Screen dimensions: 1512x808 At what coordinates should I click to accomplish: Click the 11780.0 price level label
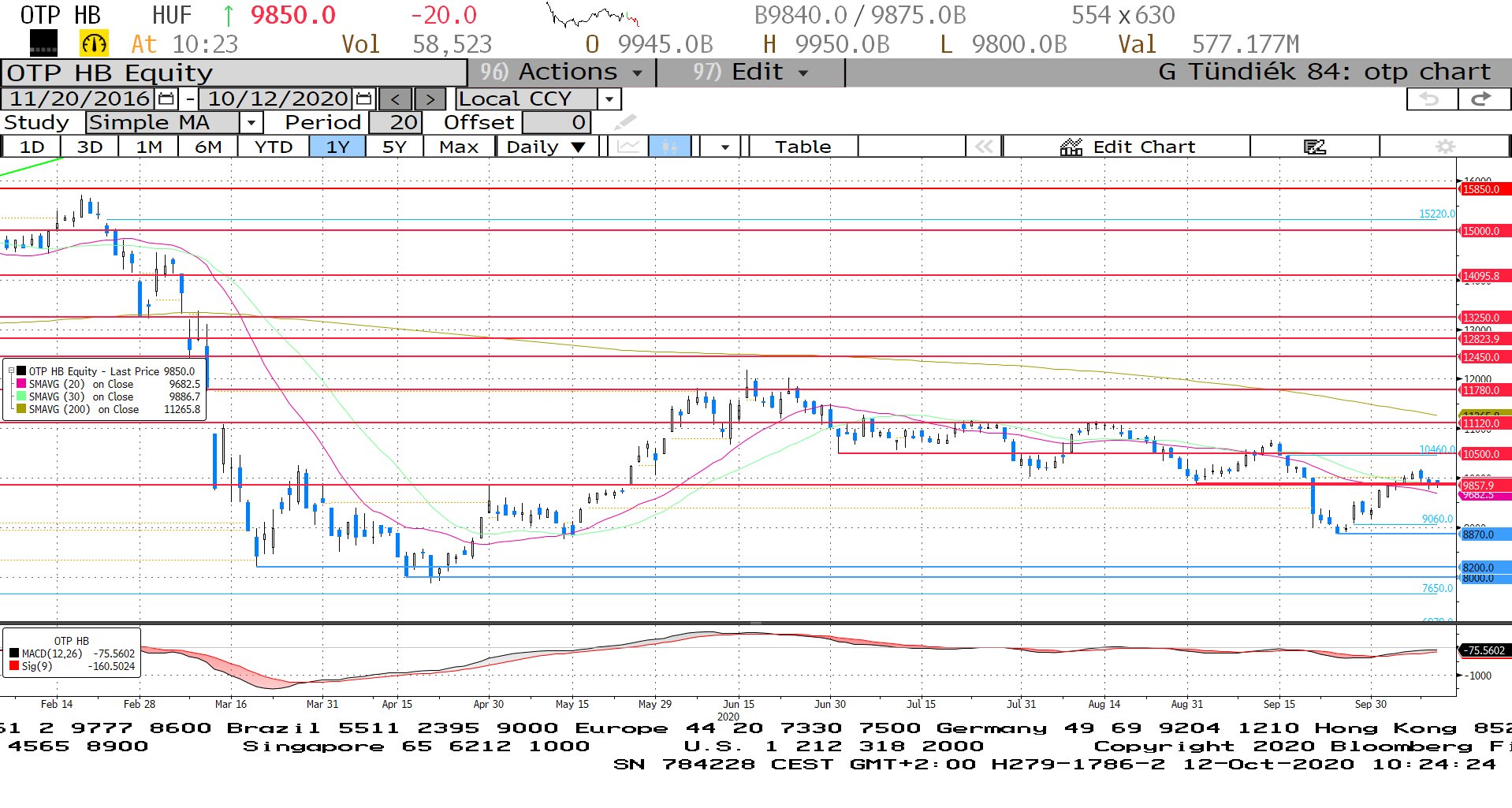coord(1485,390)
